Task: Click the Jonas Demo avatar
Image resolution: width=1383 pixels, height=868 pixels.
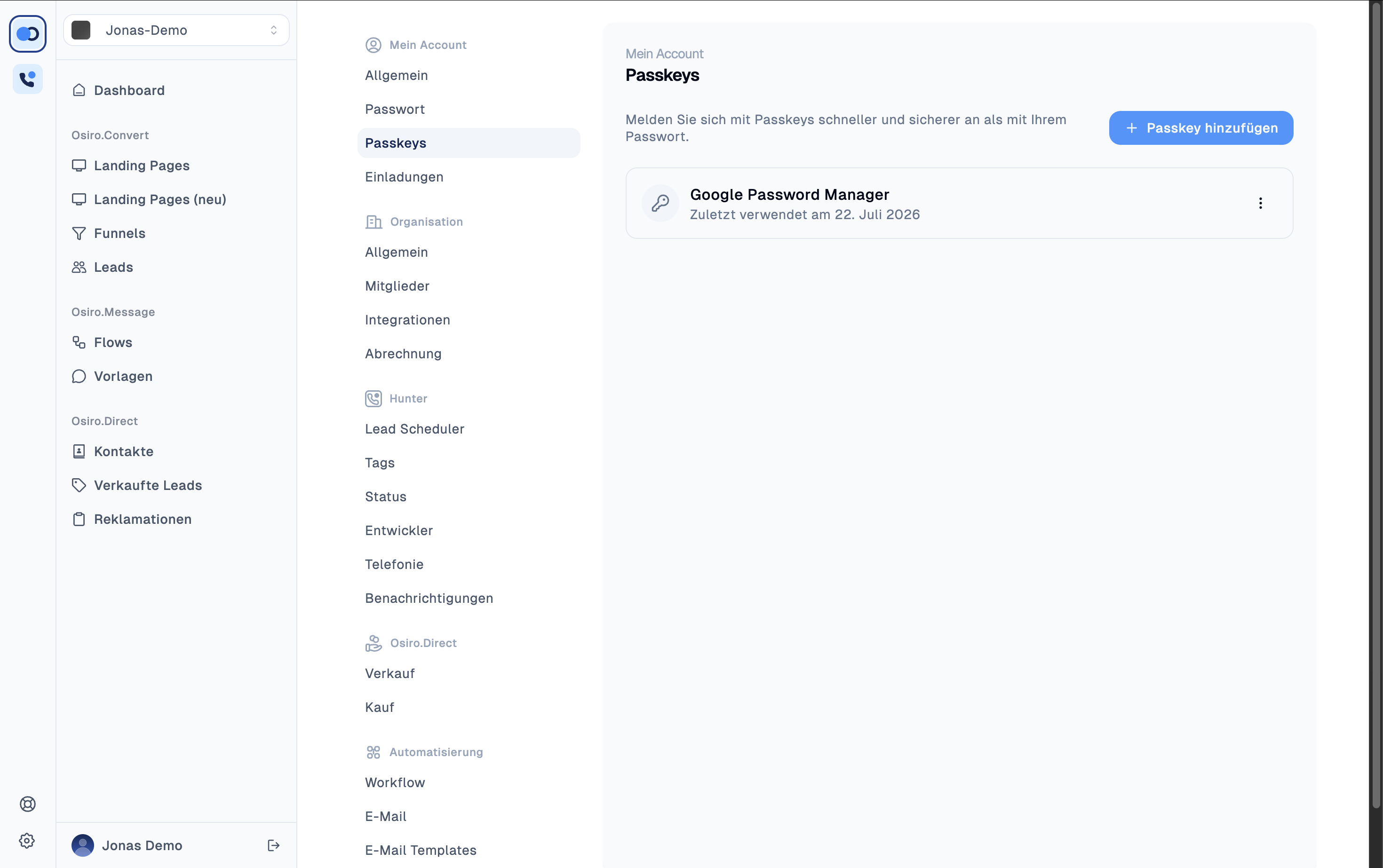Action: (83, 845)
